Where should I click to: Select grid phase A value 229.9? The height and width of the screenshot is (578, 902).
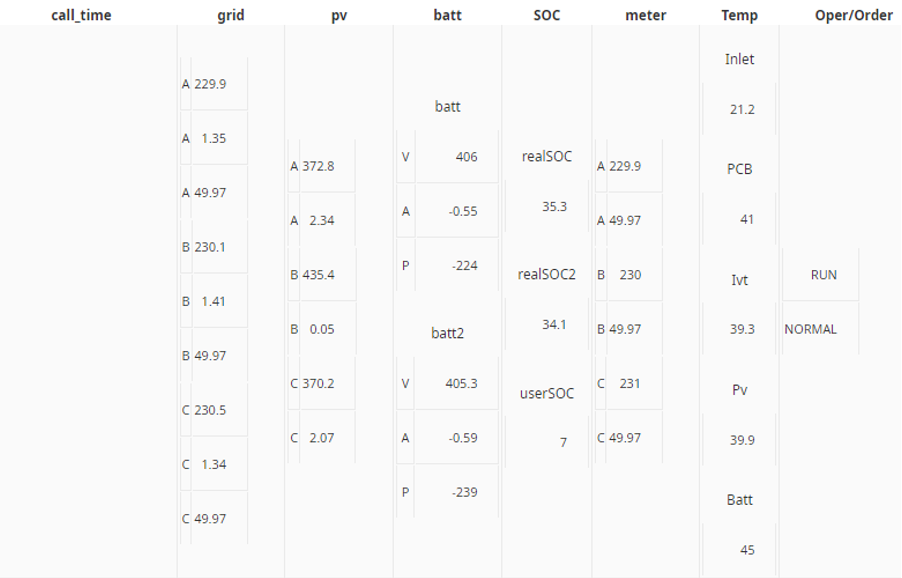210,85
